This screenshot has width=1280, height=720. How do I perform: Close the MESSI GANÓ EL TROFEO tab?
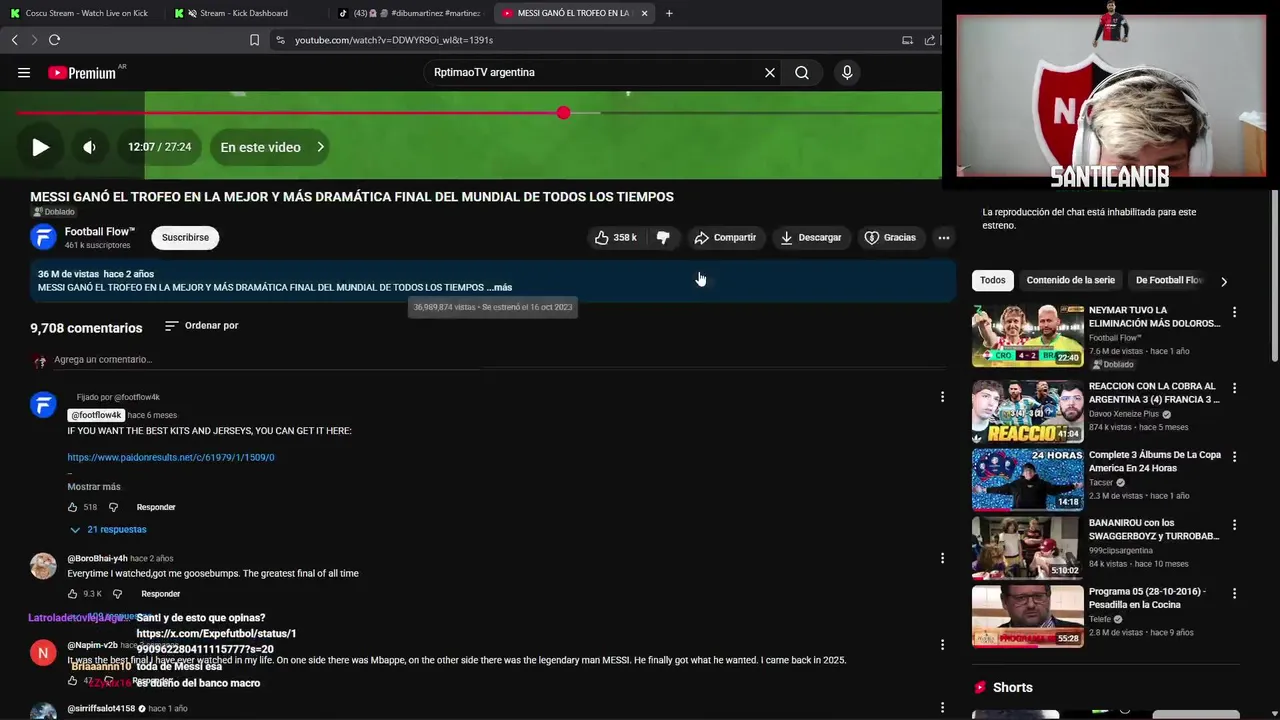pos(644,13)
